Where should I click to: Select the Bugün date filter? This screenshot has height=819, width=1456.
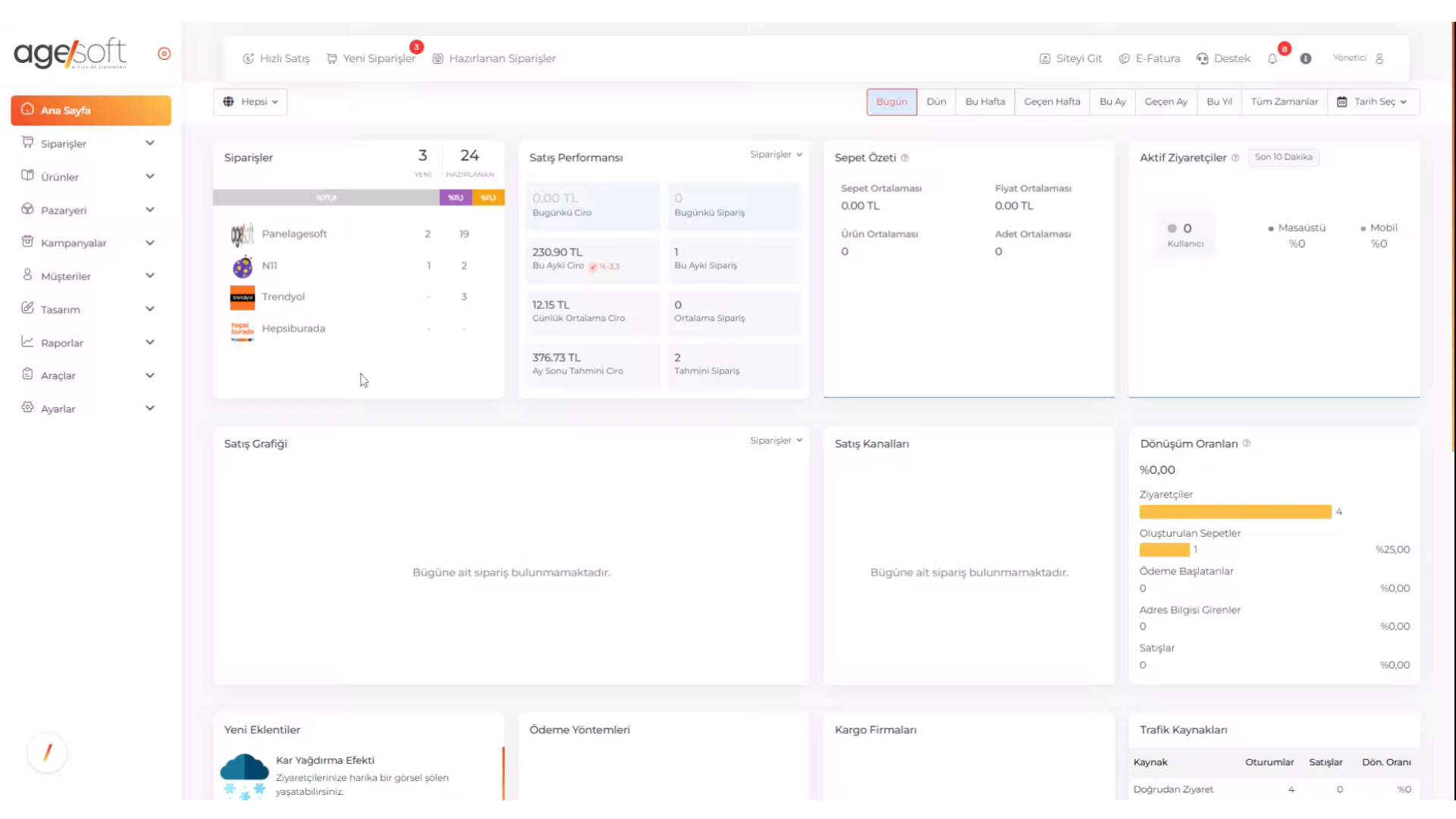click(x=891, y=102)
